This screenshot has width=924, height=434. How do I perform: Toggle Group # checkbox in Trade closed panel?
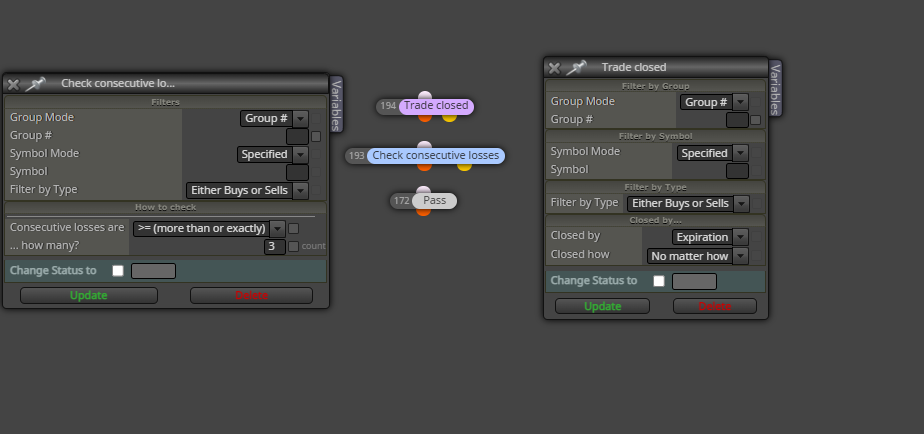755,120
